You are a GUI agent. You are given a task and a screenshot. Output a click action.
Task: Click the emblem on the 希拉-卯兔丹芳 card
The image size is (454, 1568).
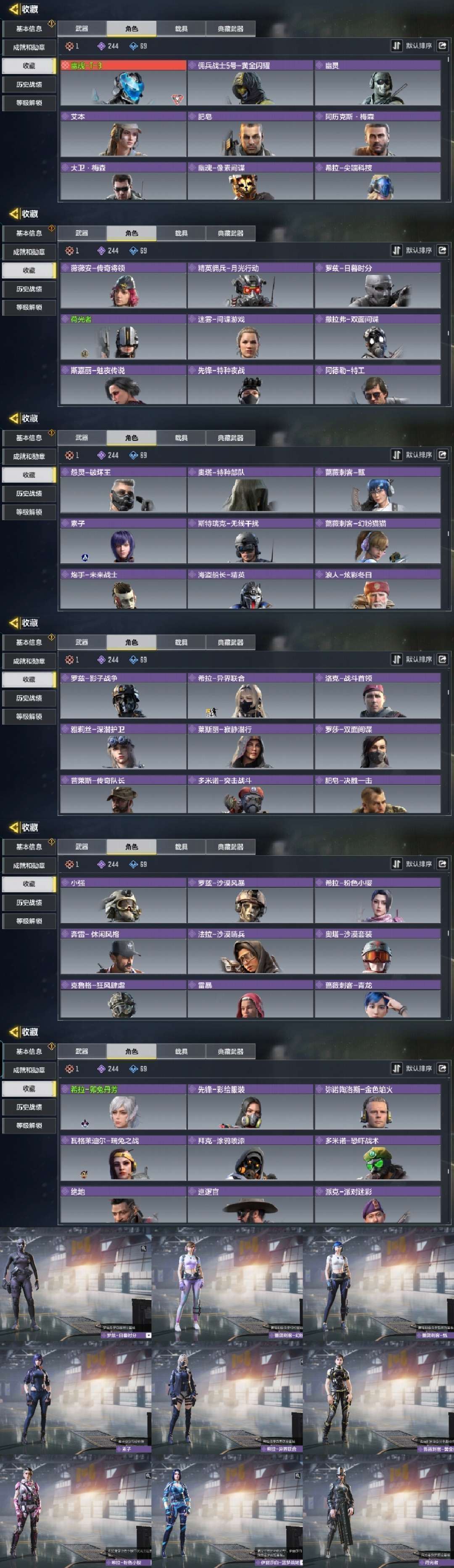[x=85, y=1123]
